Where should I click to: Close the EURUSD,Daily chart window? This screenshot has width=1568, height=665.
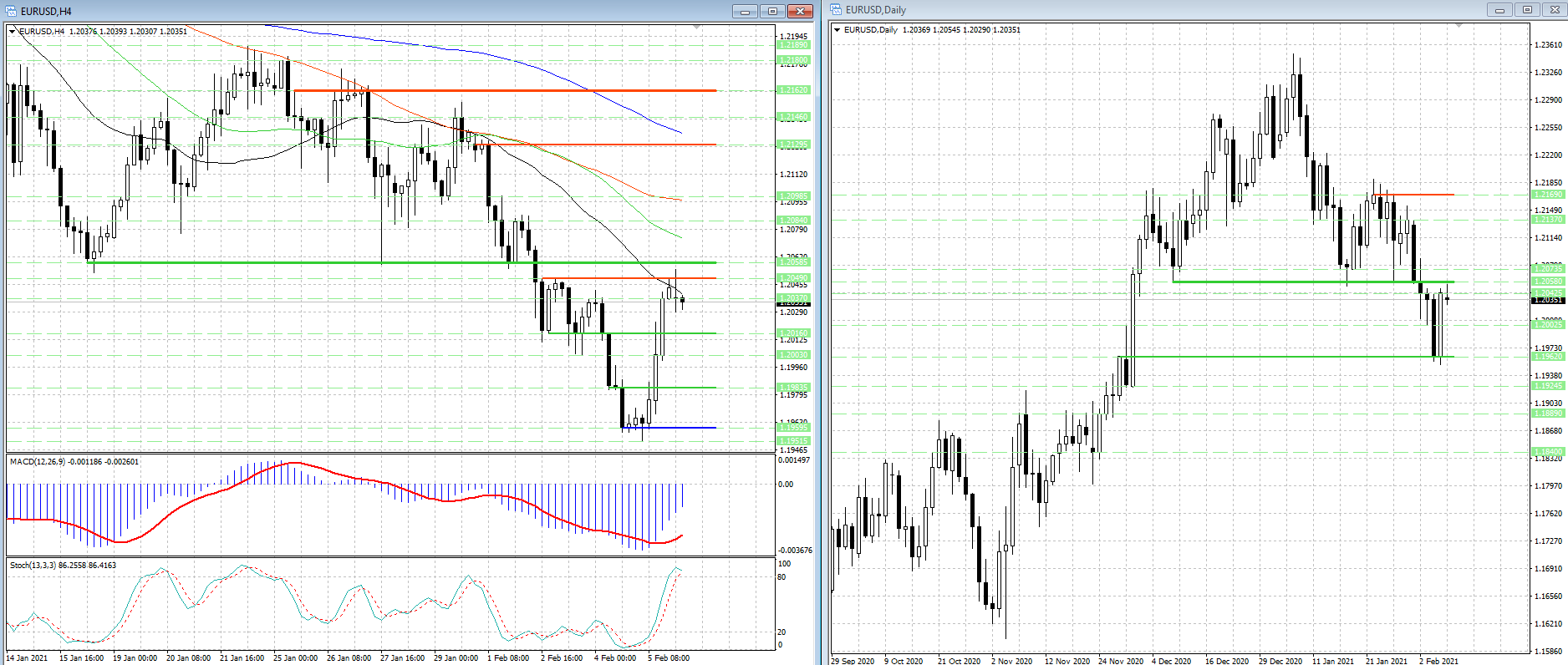point(1554,10)
